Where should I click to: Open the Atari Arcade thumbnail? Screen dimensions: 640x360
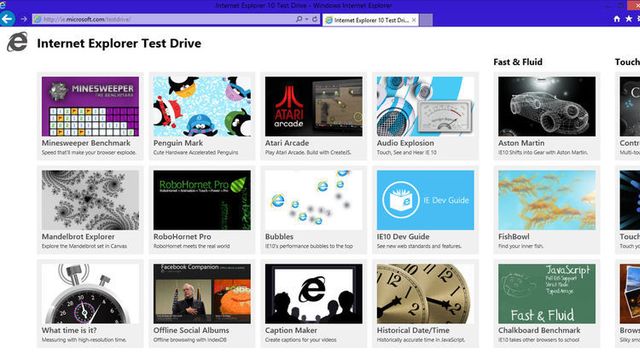pos(313,106)
